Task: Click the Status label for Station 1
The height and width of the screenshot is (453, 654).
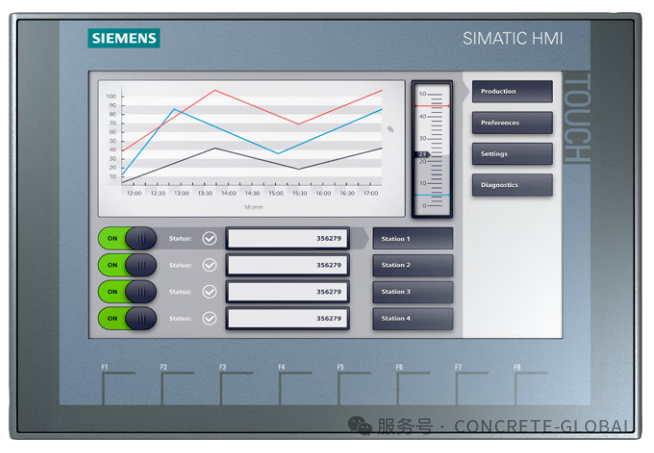Action: pyautogui.click(x=180, y=239)
